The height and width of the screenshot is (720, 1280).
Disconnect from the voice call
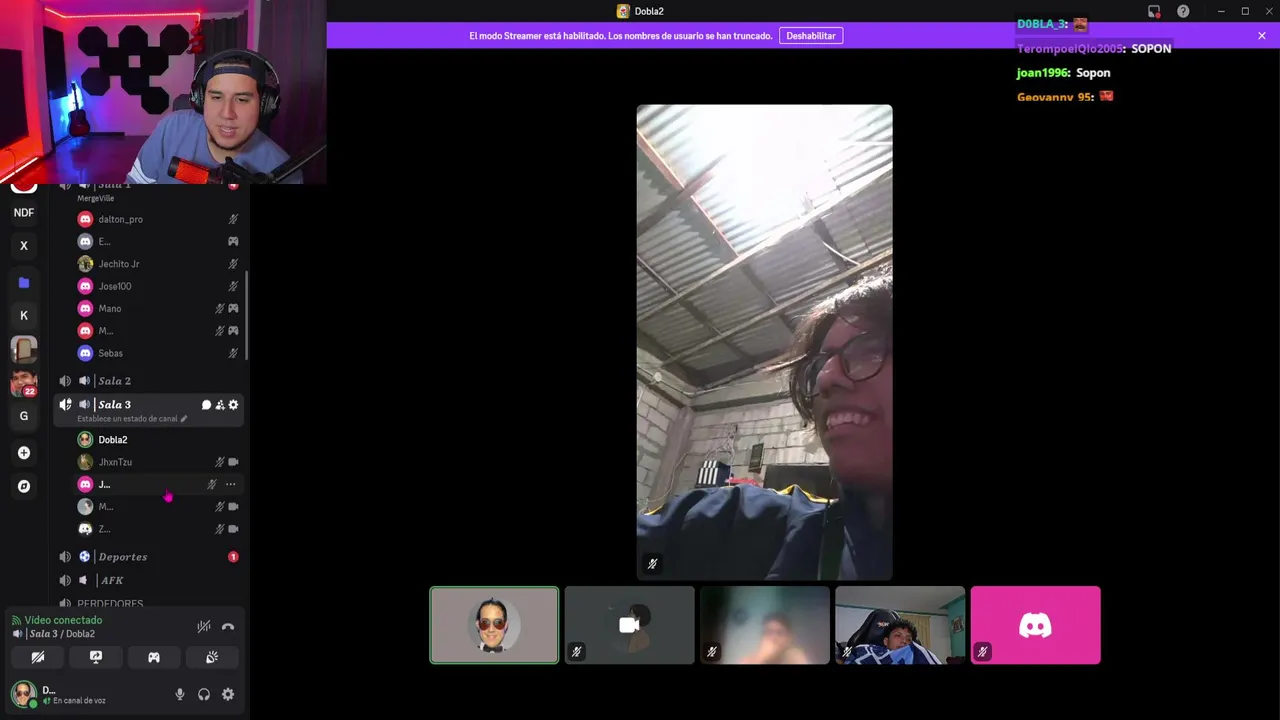[x=228, y=627]
